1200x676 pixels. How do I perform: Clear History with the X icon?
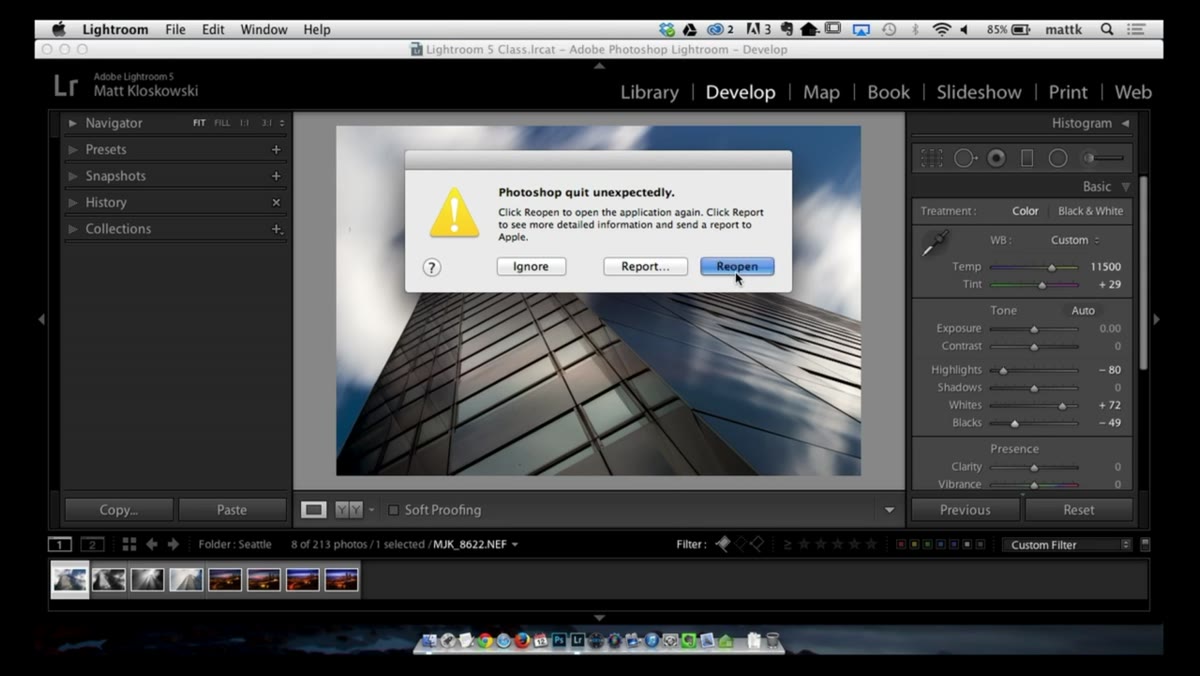coord(276,202)
